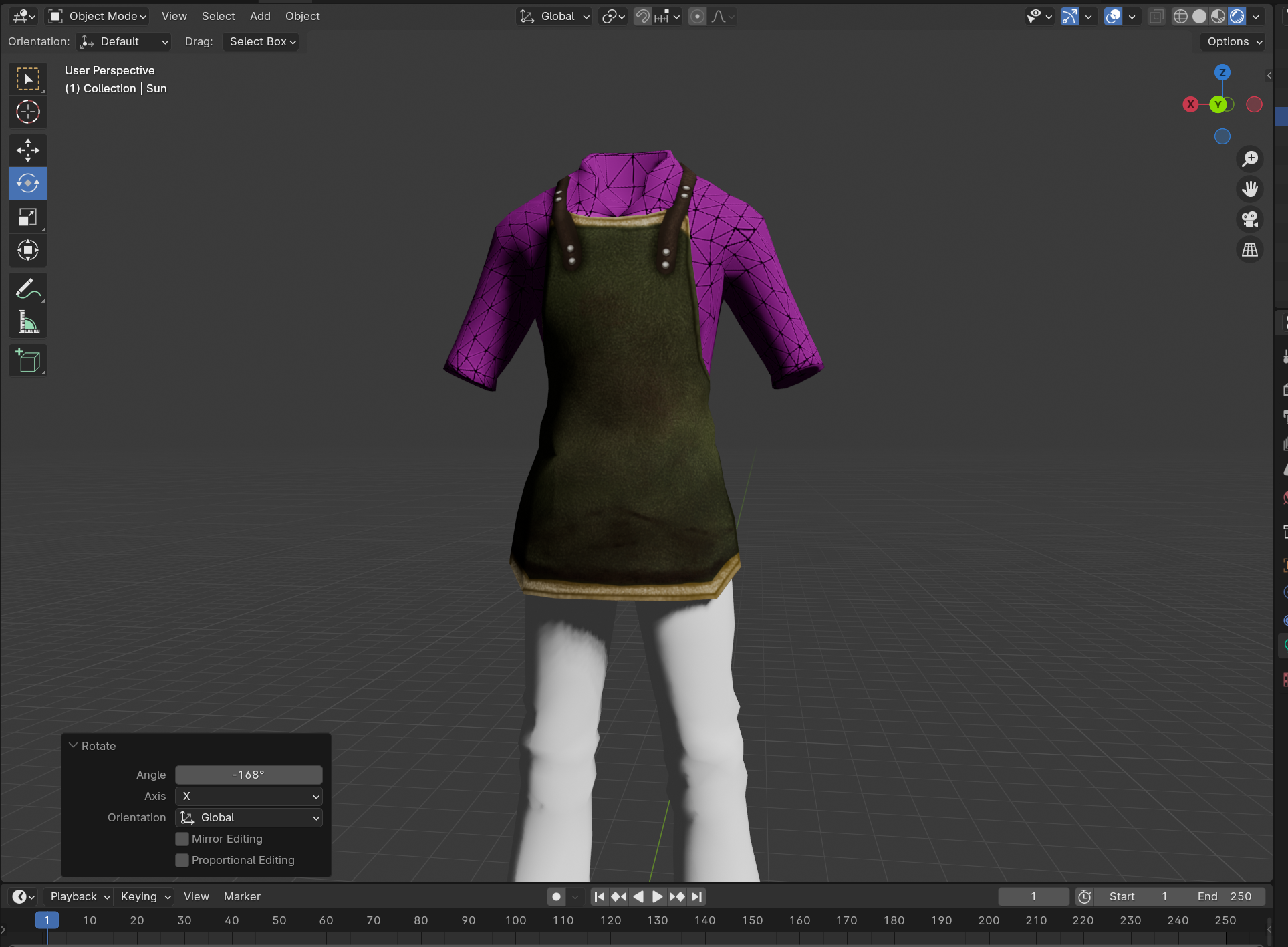1288x947 pixels.
Task: Click the Options button
Action: coord(1235,41)
